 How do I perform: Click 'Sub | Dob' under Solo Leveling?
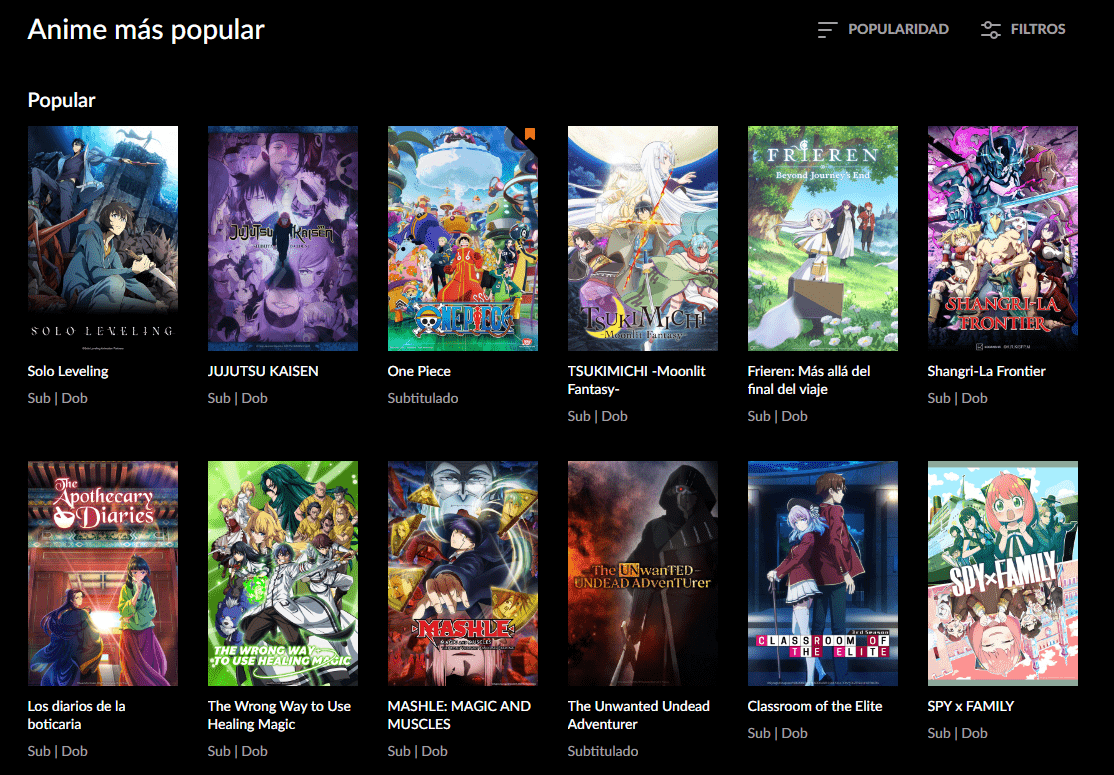(x=58, y=398)
